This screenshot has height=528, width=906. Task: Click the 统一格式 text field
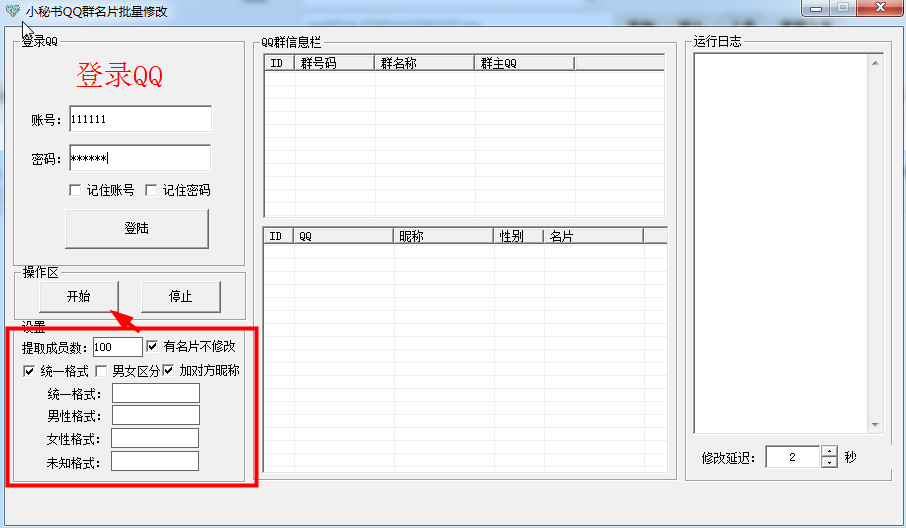(x=156, y=393)
